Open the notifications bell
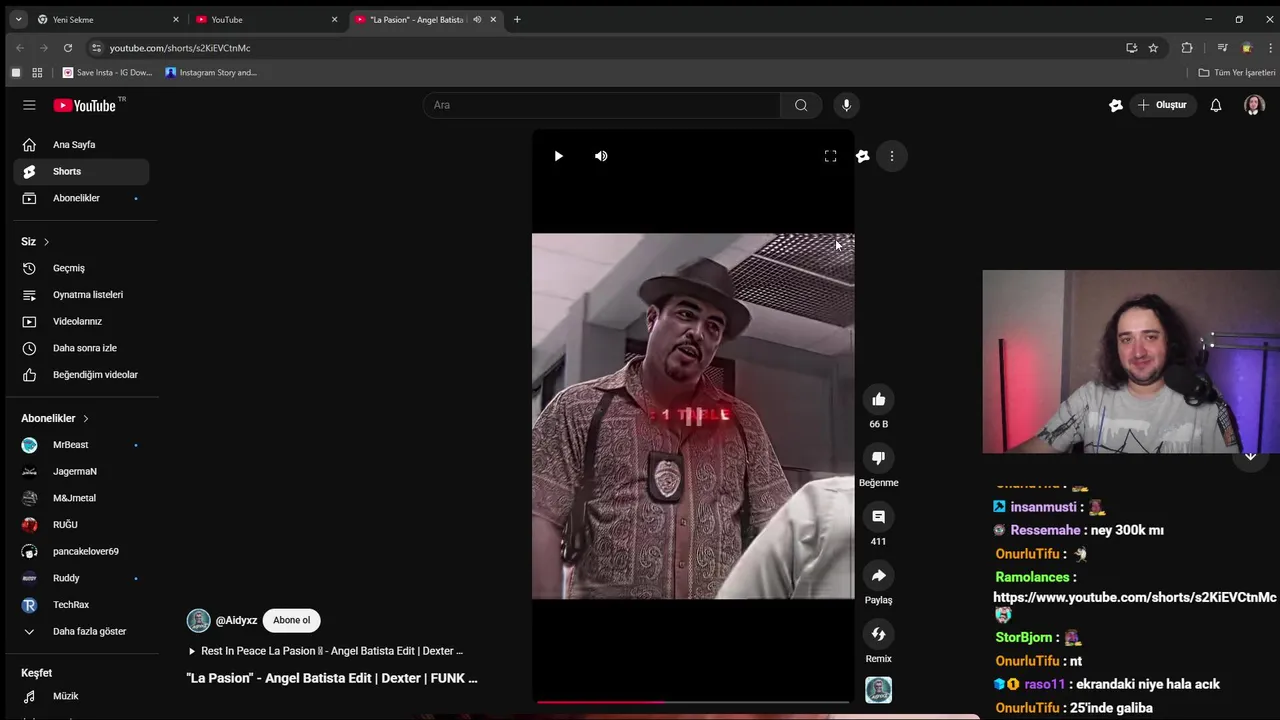This screenshot has height=720, width=1280. pyautogui.click(x=1216, y=105)
